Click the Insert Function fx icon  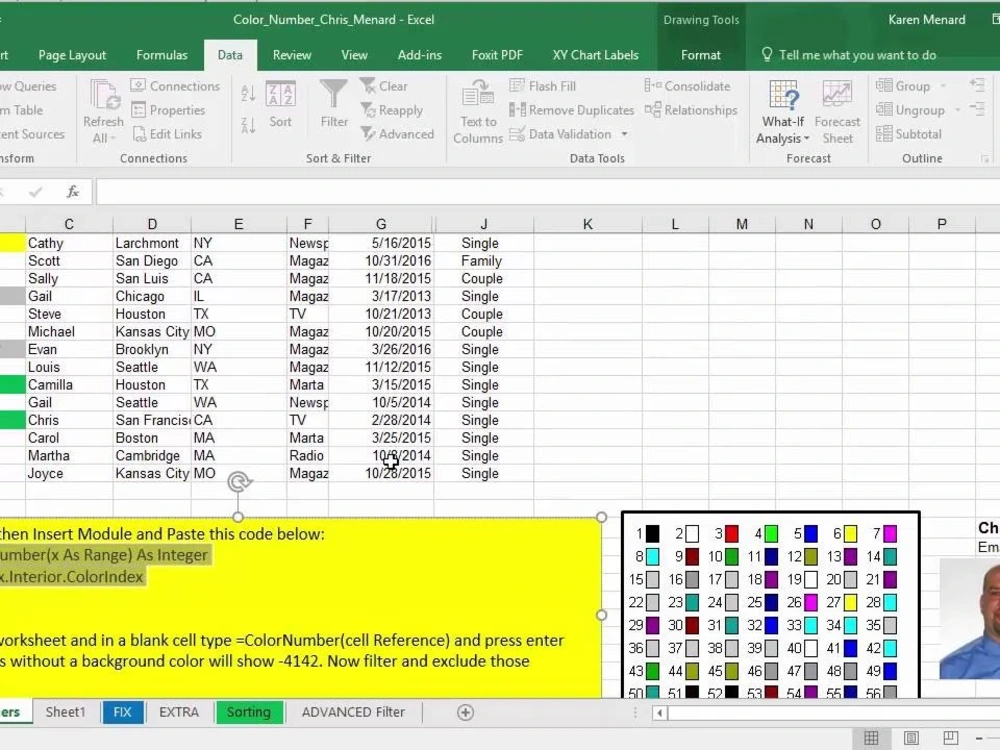73,191
